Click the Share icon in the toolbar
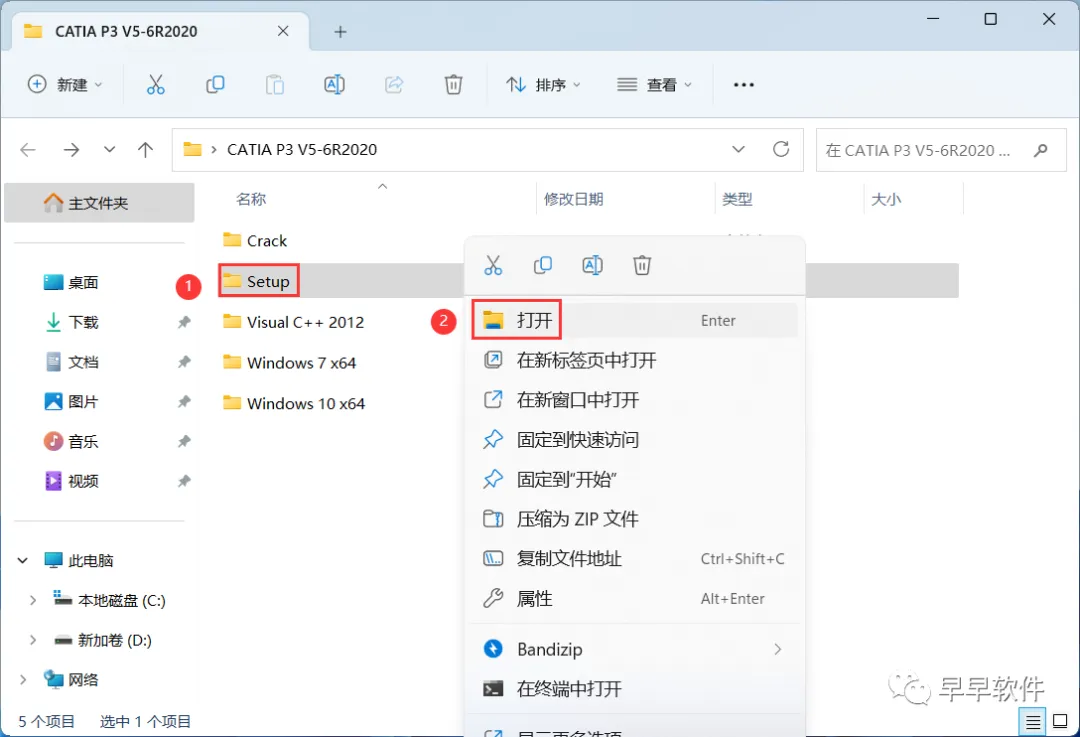1080x737 pixels. (x=394, y=85)
